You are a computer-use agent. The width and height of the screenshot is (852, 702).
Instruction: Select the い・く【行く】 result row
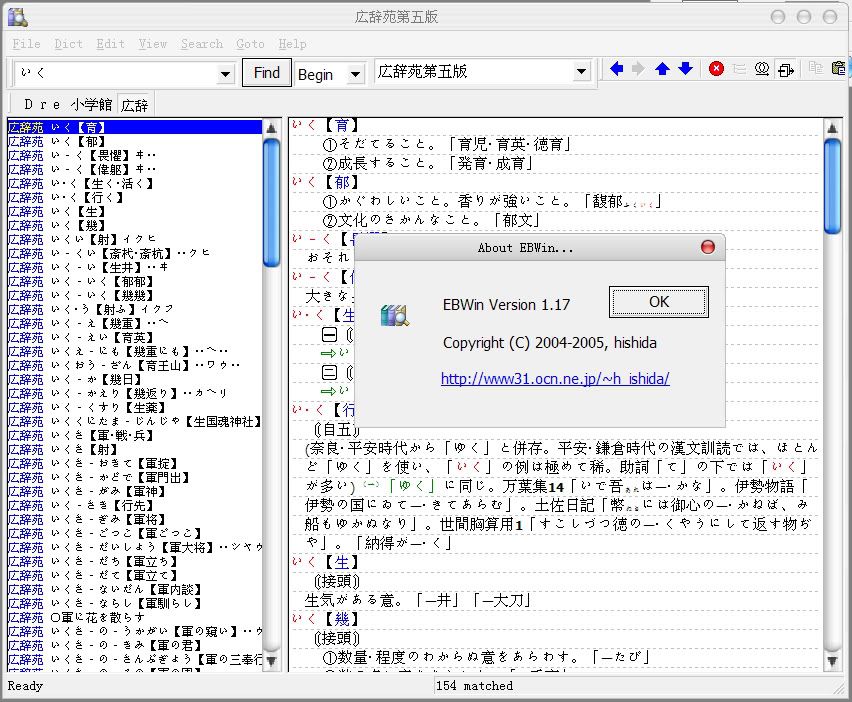135,197
